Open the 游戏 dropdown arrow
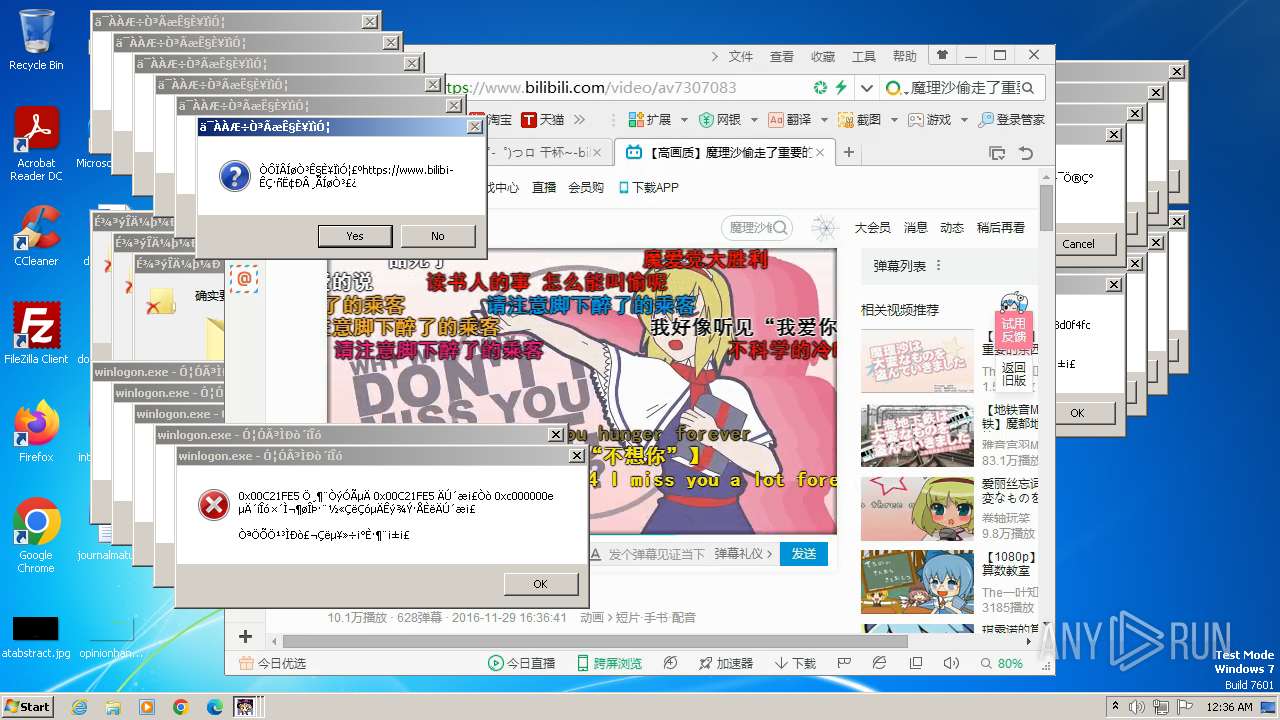The width and height of the screenshot is (1280, 720). [x=965, y=120]
